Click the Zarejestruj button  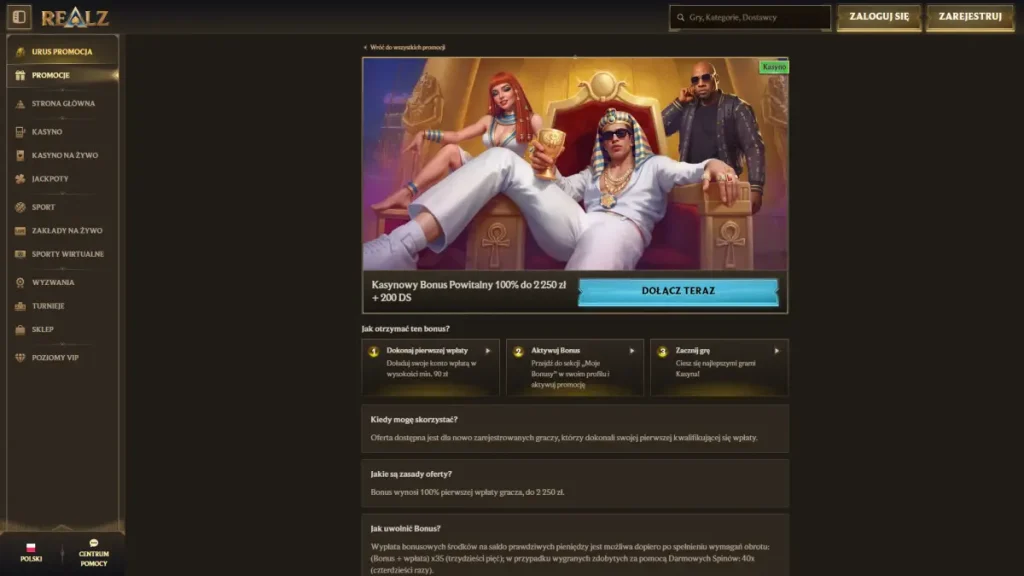[970, 17]
